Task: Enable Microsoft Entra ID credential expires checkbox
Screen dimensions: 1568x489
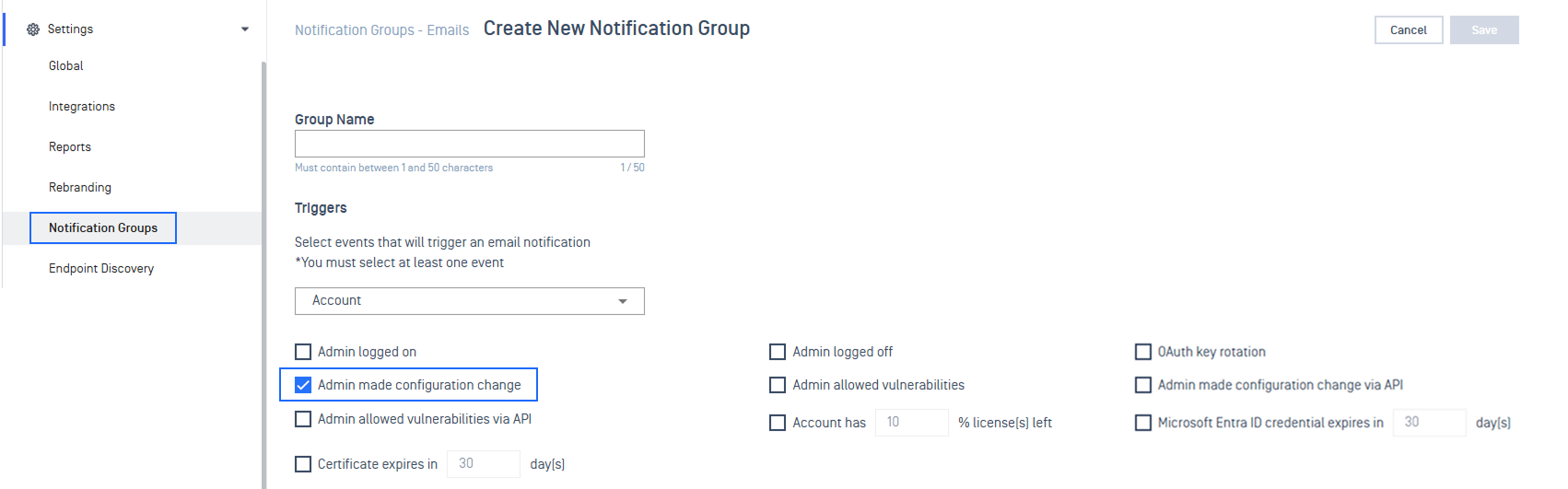Action: click(x=1143, y=423)
